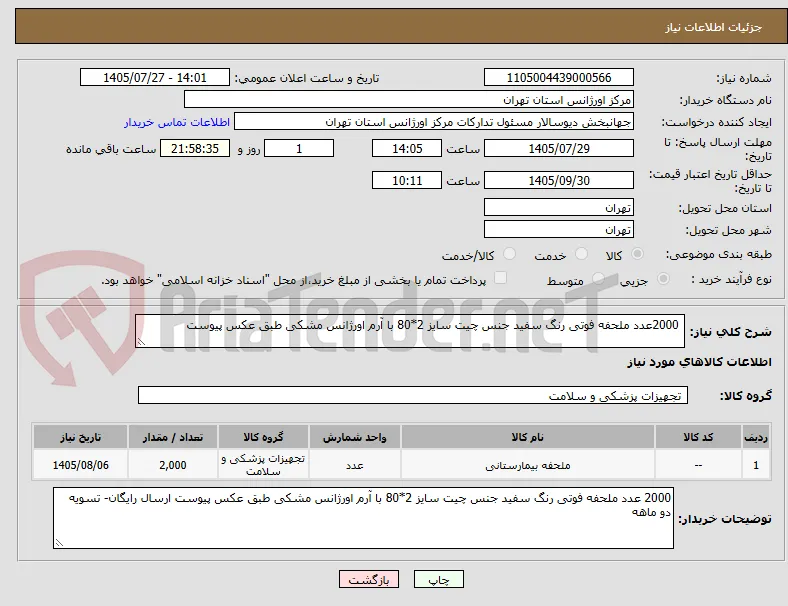Image resolution: width=788 pixels, height=606 pixels.
Task: Click the delivery province field تهران
Action: (x=558, y=208)
